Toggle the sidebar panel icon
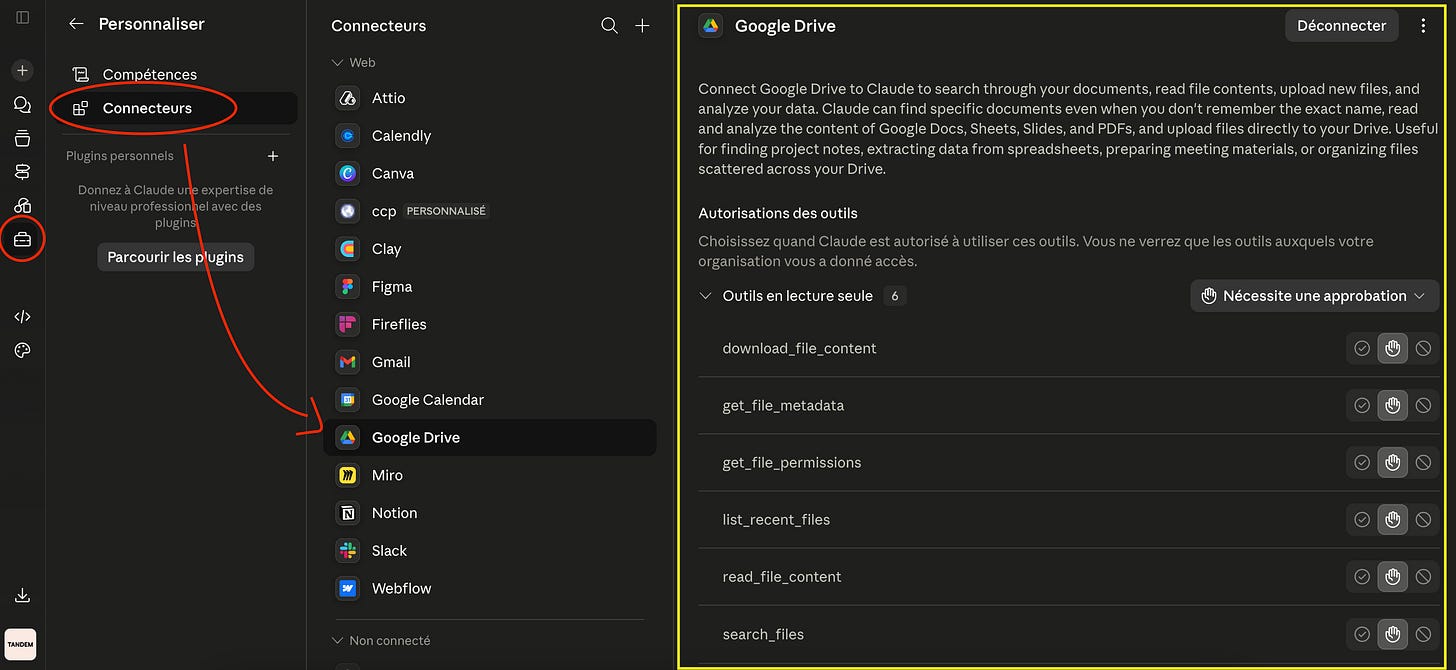The height and width of the screenshot is (670, 1456). pyautogui.click(x=22, y=18)
